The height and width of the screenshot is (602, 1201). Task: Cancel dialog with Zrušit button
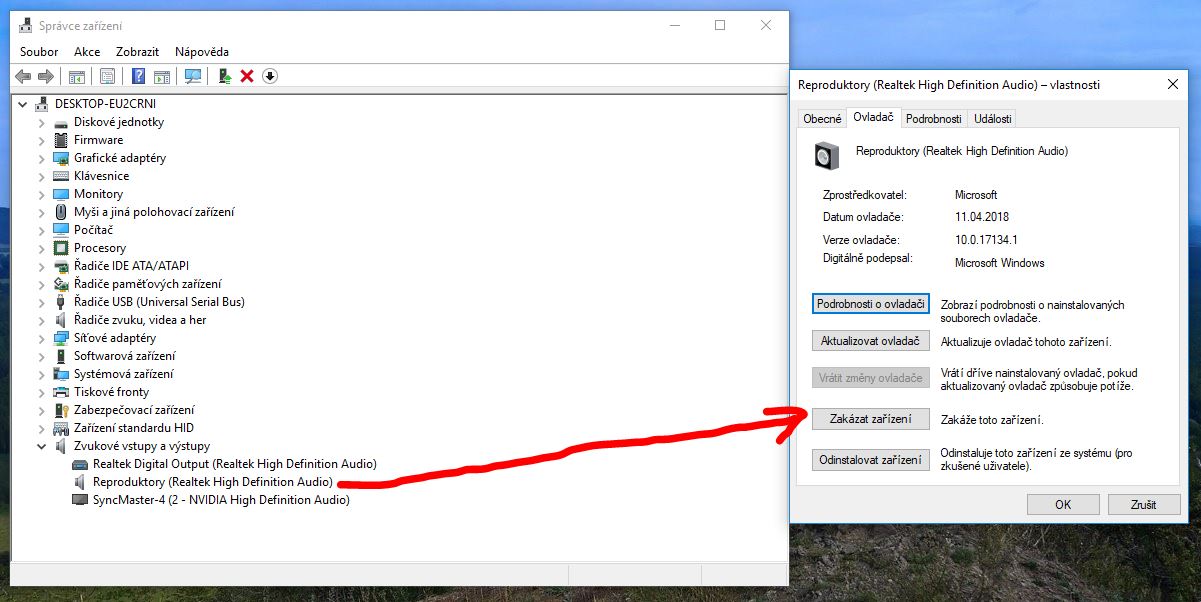[x=1144, y=505]
